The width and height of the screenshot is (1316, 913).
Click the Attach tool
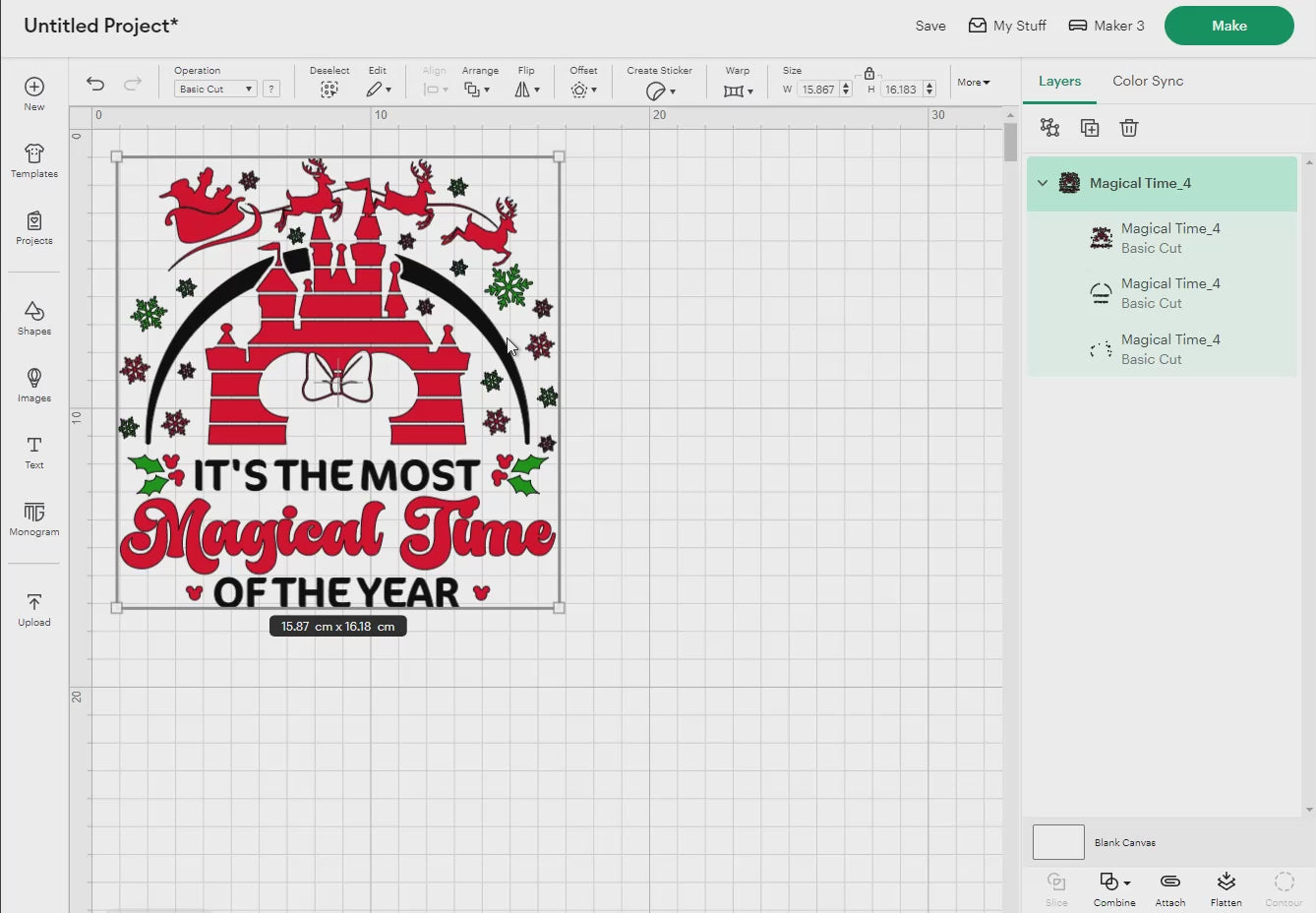(x=1170, y=888)
